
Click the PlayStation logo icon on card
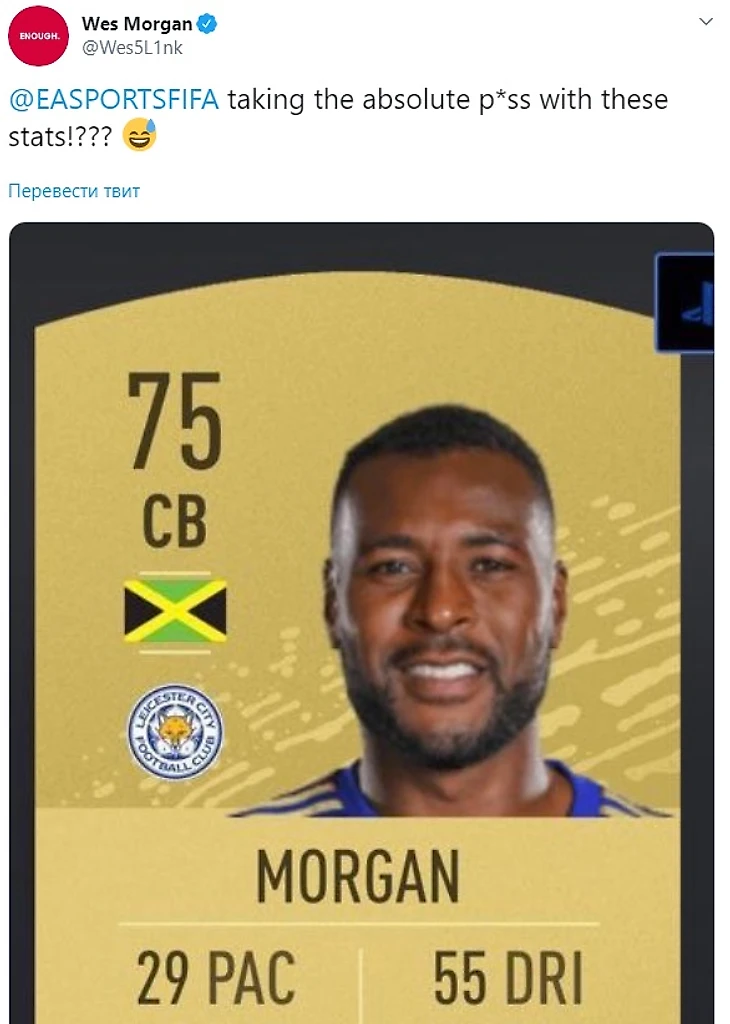tap(686, 303)
